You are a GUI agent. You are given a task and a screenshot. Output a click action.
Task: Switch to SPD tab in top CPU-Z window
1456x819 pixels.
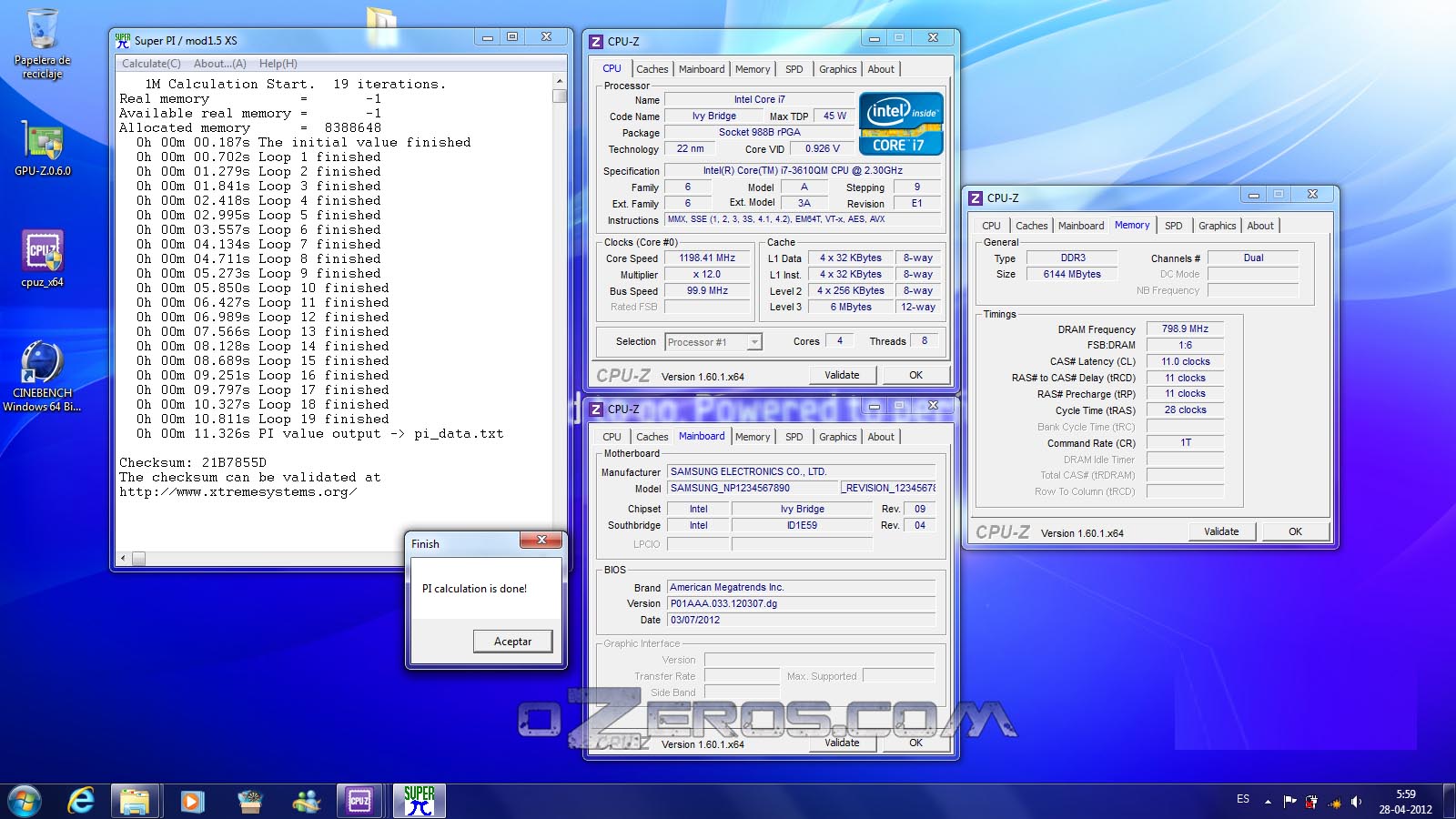coord(794,69)
